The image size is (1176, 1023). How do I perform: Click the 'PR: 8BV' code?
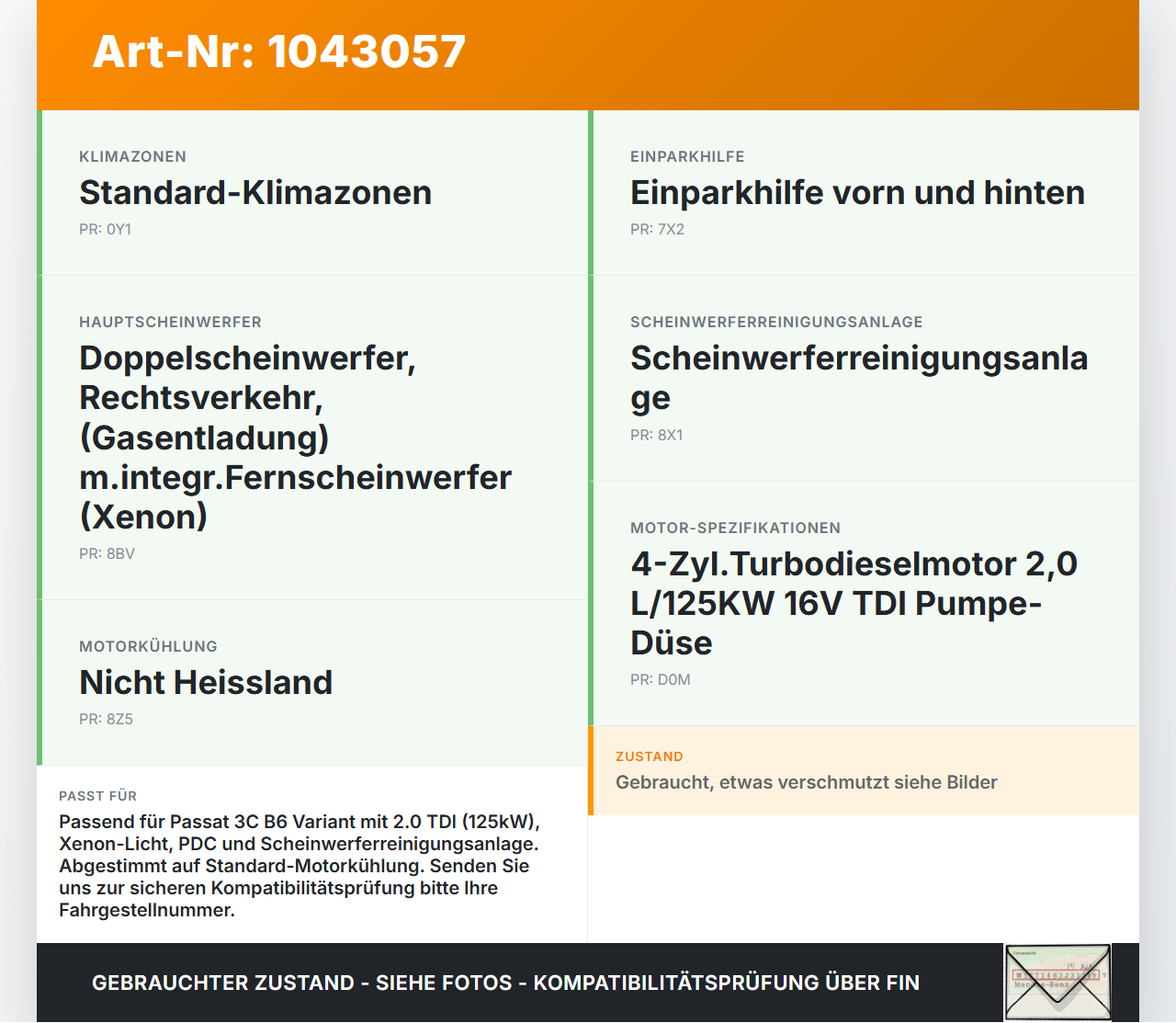click(107, 554)
